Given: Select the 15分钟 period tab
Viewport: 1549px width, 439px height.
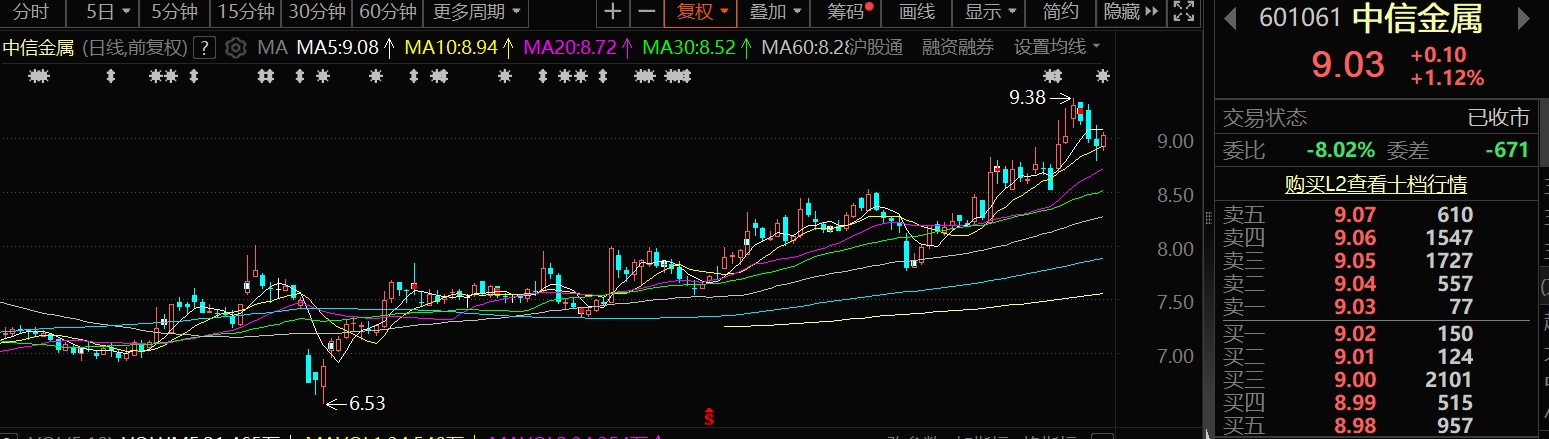Looking at the screenshot, I should click(x=245, y=13).
